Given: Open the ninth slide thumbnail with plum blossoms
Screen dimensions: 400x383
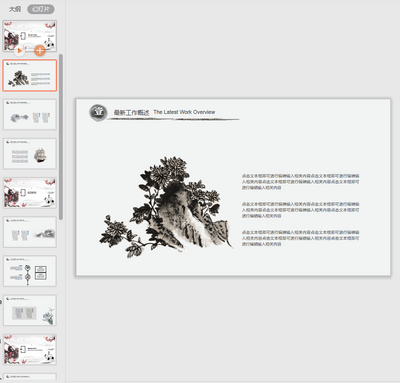Looking at the screenshot, I should pyautogui.click(x=30, y=349).
